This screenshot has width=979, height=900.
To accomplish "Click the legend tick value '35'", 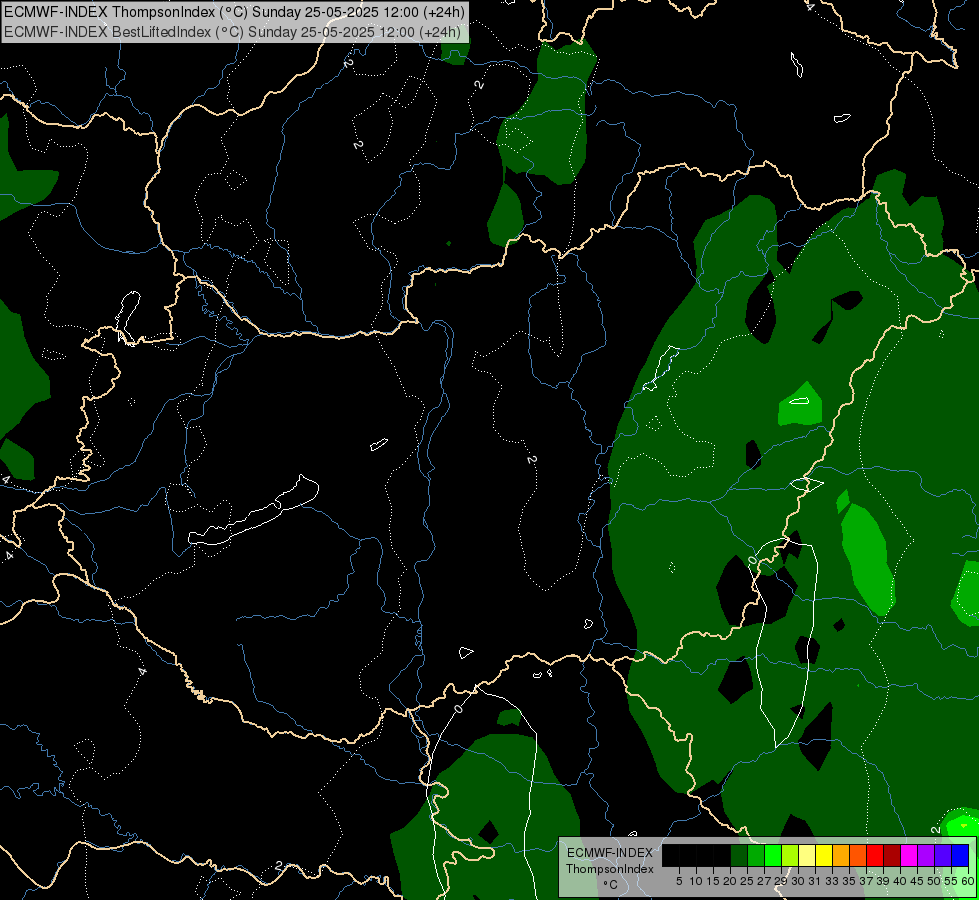I will (x=849, y=881).
